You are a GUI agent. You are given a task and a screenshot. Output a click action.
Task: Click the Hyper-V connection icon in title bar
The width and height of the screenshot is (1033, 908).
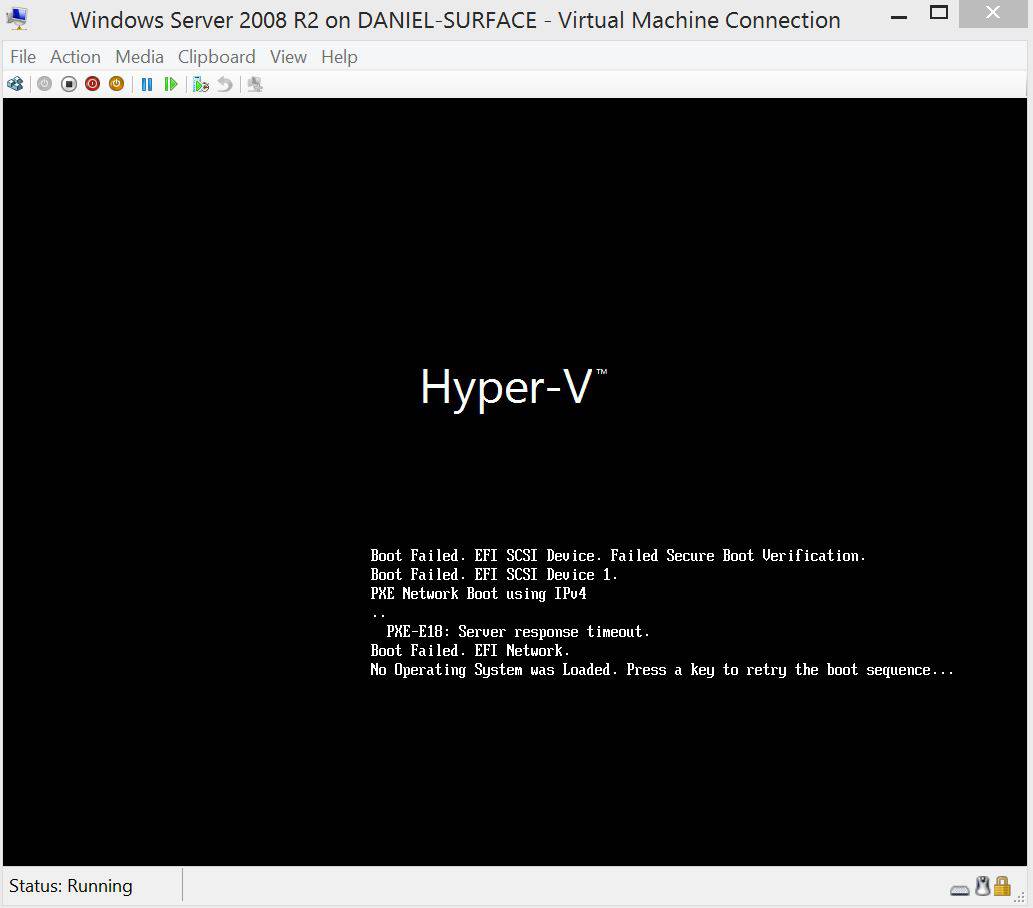pyautogui.click(x=16, y=17)
